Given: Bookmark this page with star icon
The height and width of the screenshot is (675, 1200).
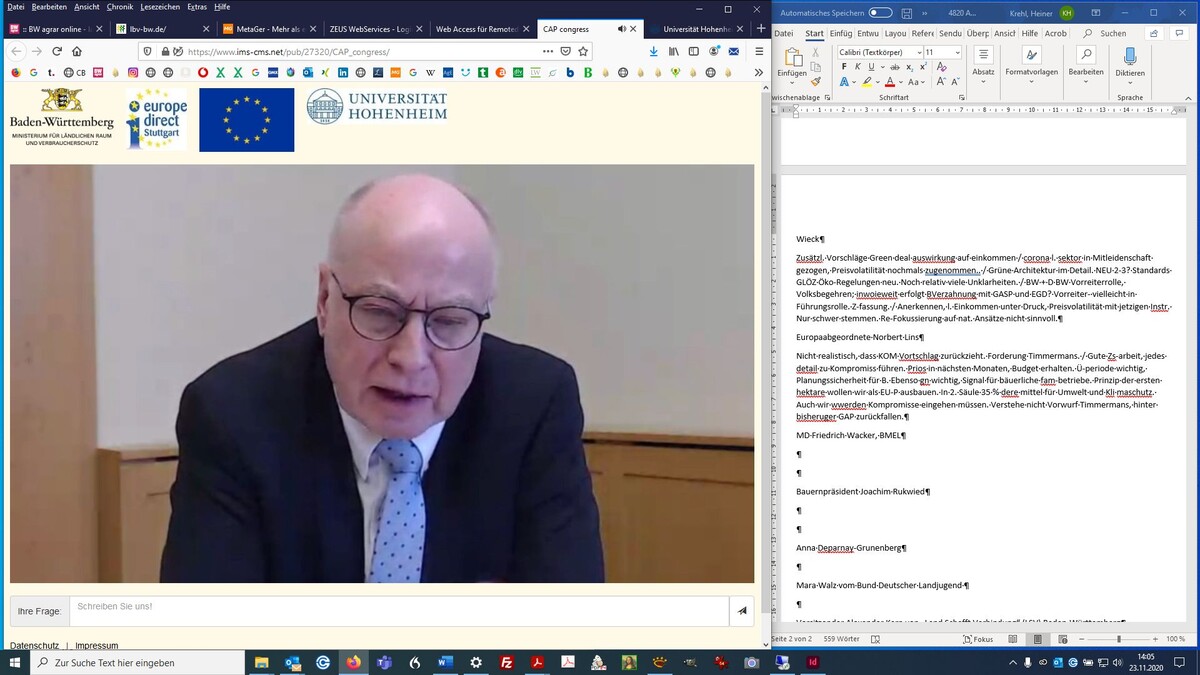Looking at the screenshot, I should pyautogui.click(x=583, y=51).
